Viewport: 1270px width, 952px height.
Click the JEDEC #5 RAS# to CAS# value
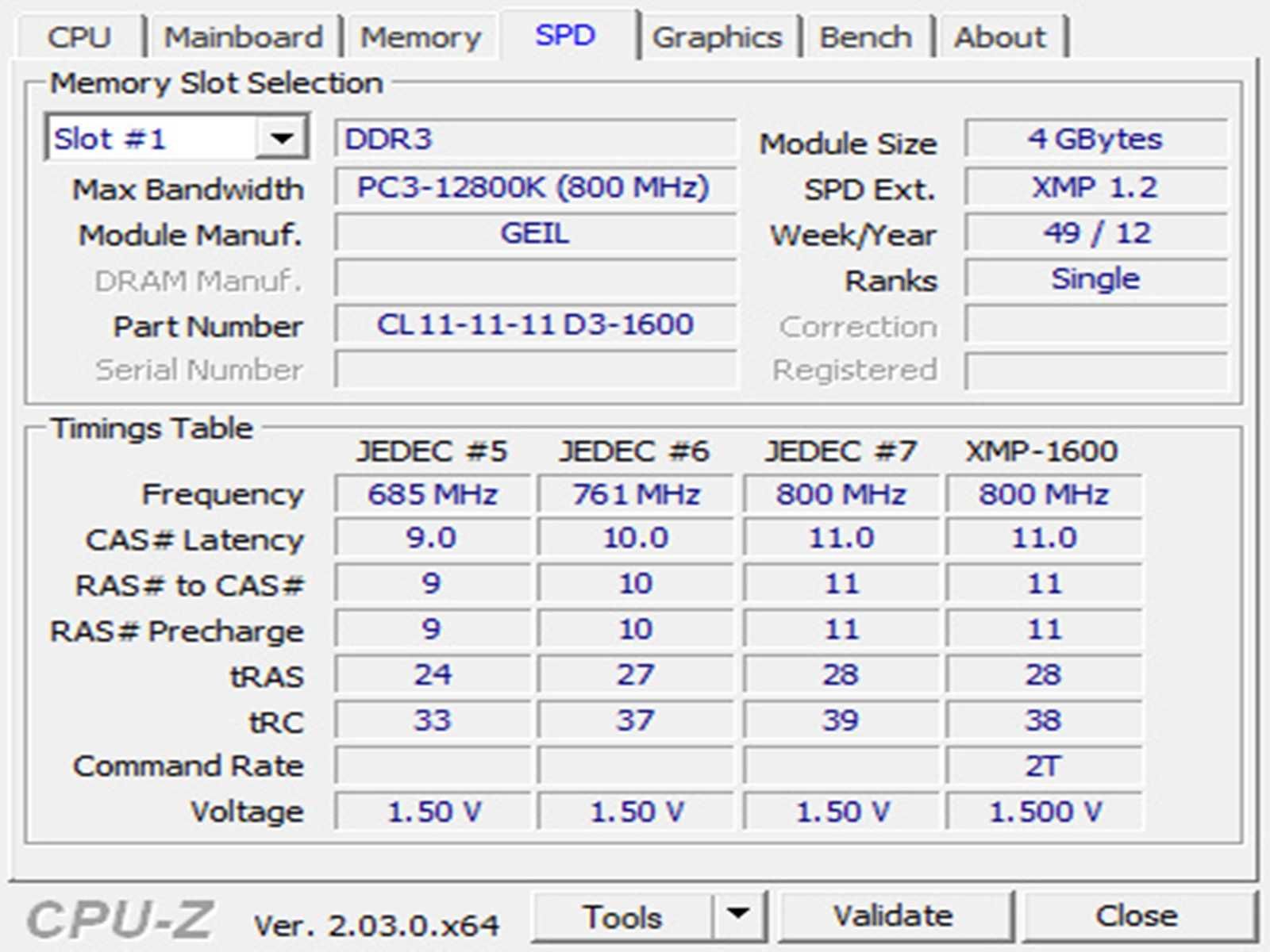click(433, 584)
